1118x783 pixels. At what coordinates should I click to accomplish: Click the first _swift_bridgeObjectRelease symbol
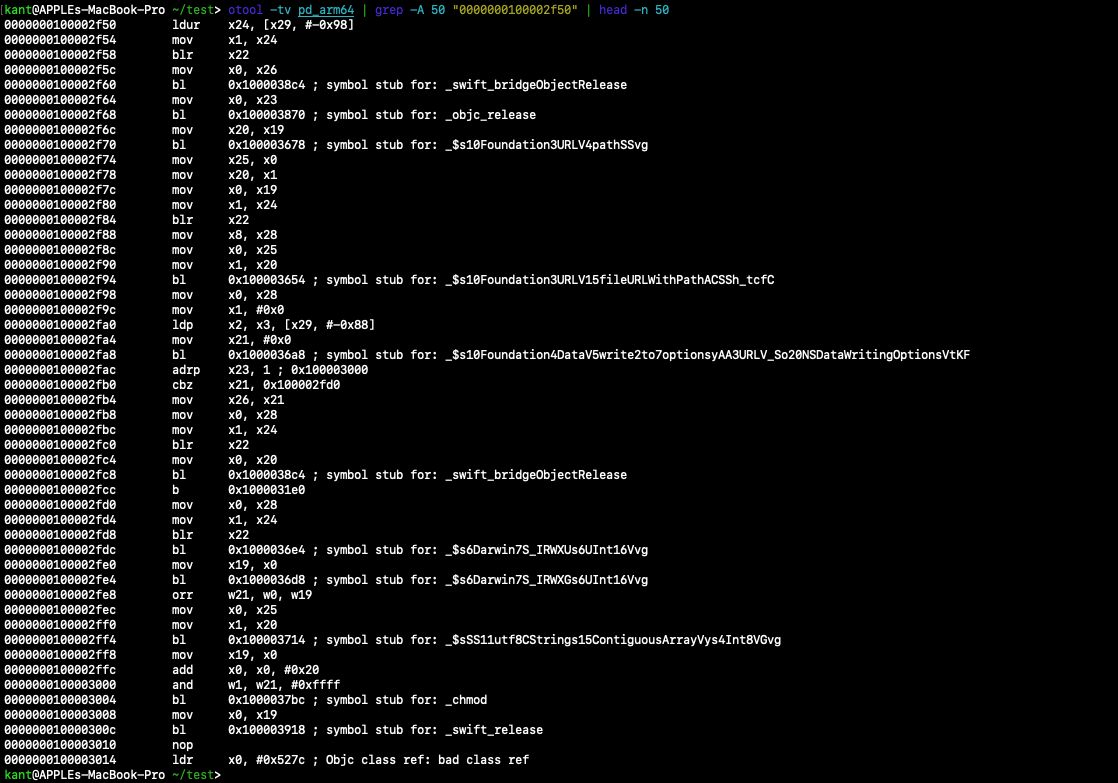click(x=536, y=85)
